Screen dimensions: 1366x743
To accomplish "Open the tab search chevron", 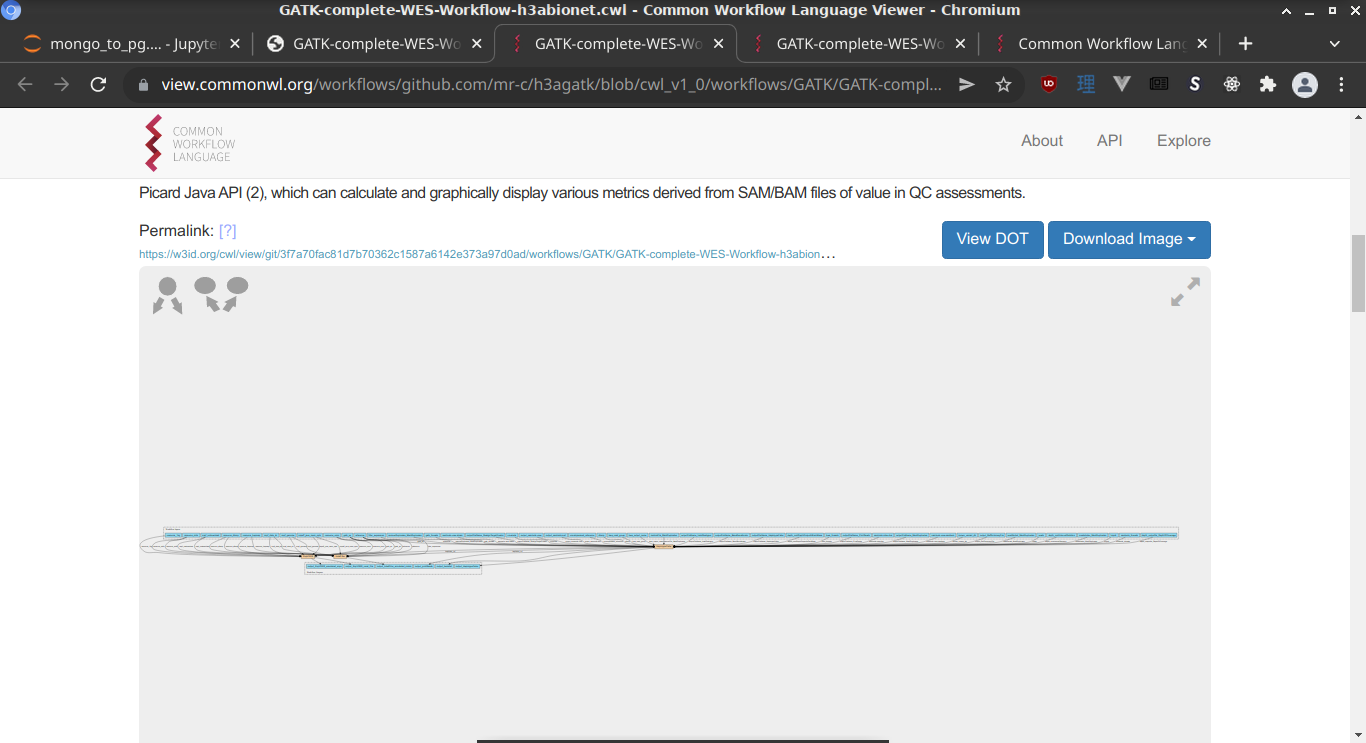I will point(1335,44).
